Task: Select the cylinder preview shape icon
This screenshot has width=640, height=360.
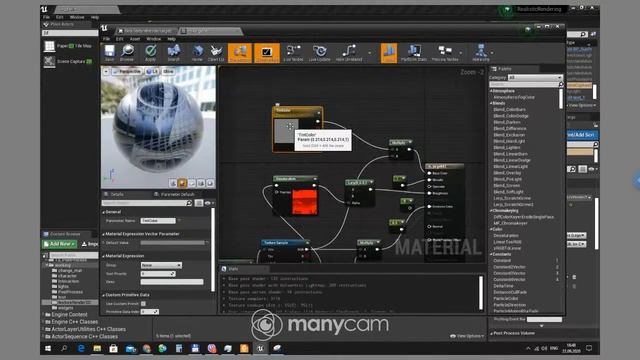Action: (173, 183)
